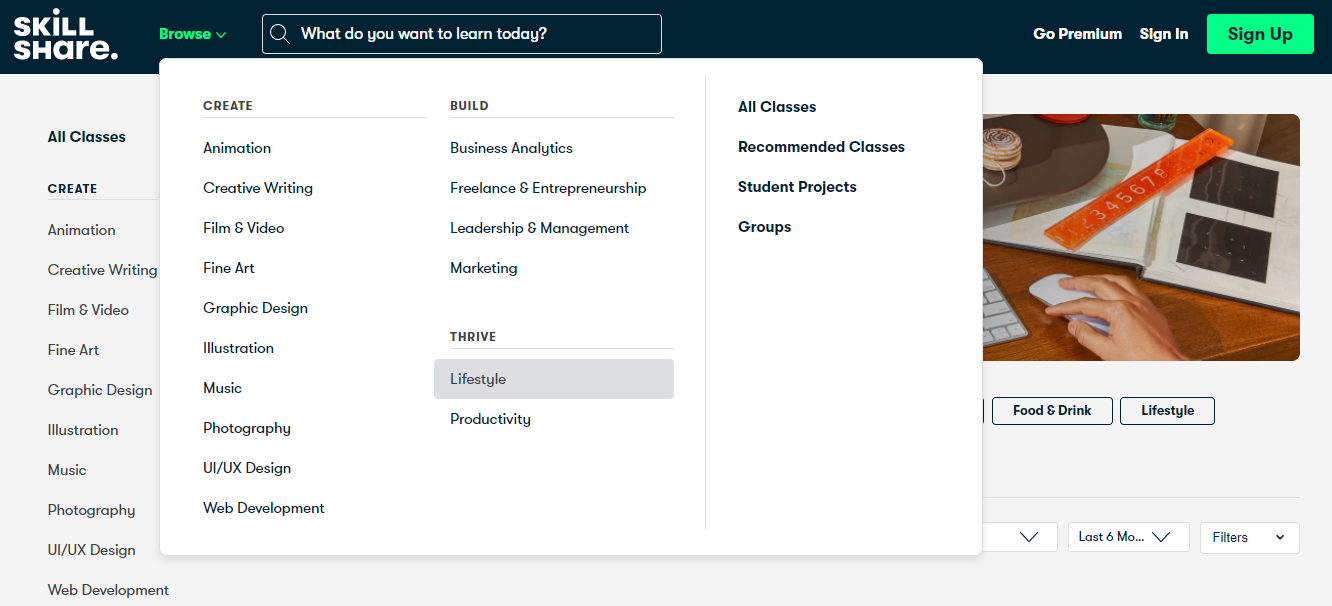
Task: Select Marketing under Build
Action: (484, 268)
